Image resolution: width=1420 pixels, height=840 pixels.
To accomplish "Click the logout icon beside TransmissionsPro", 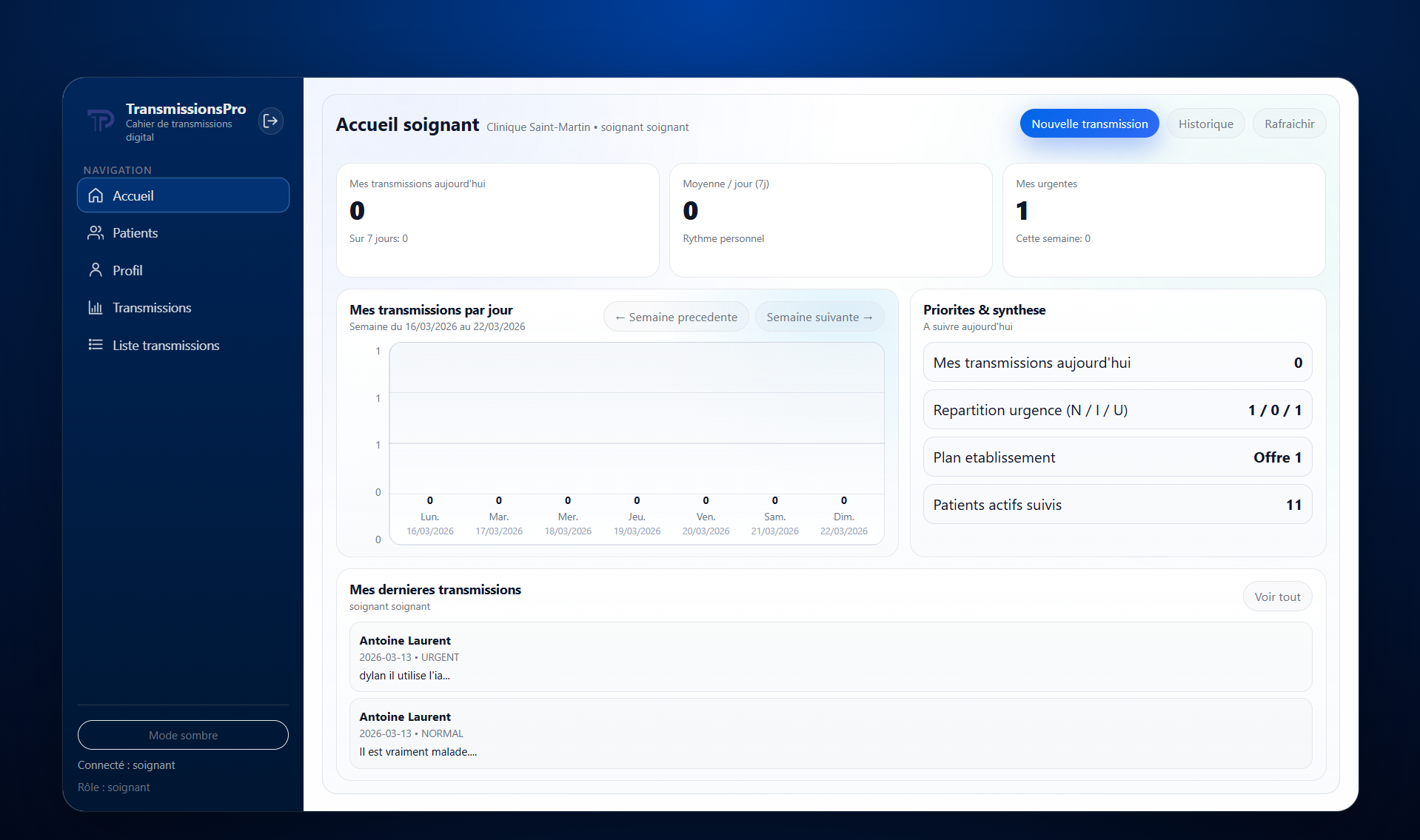I will pyautogui.click(x=271, y=121).
